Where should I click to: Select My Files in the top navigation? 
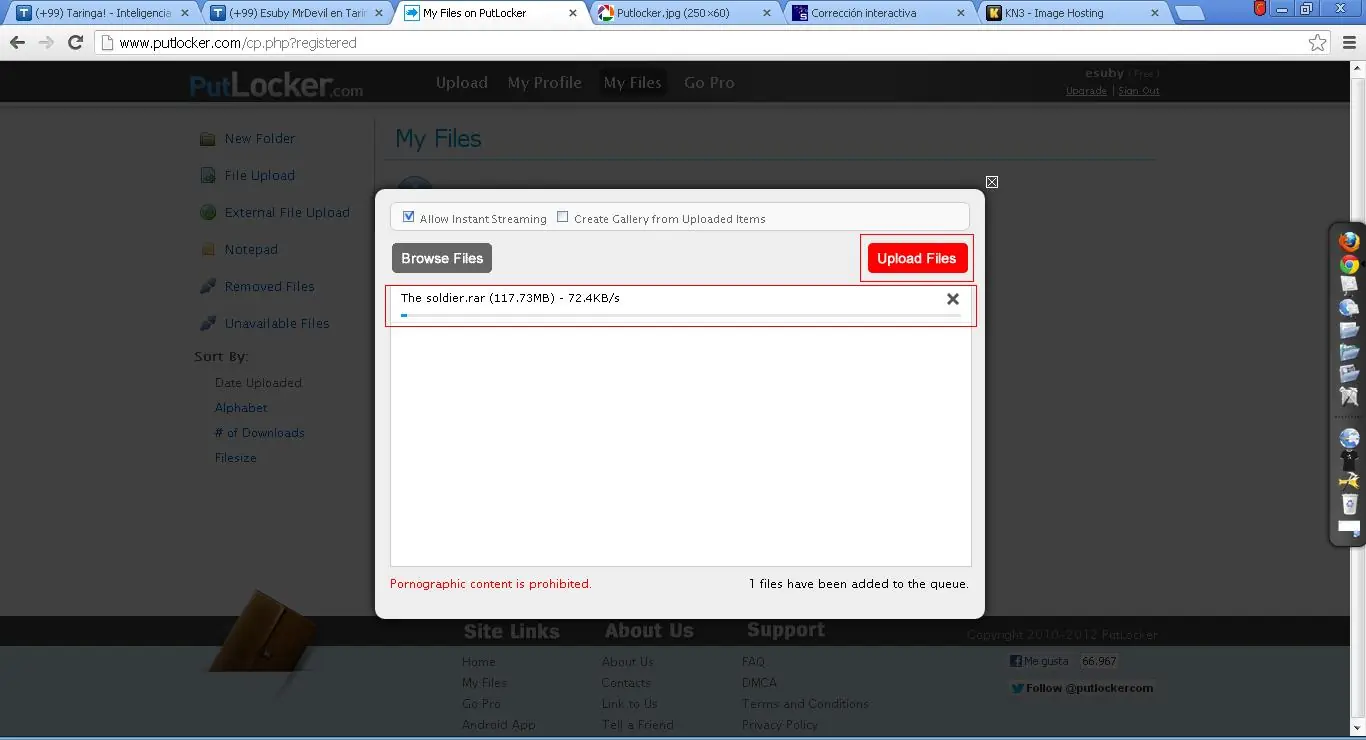(633, 83)
